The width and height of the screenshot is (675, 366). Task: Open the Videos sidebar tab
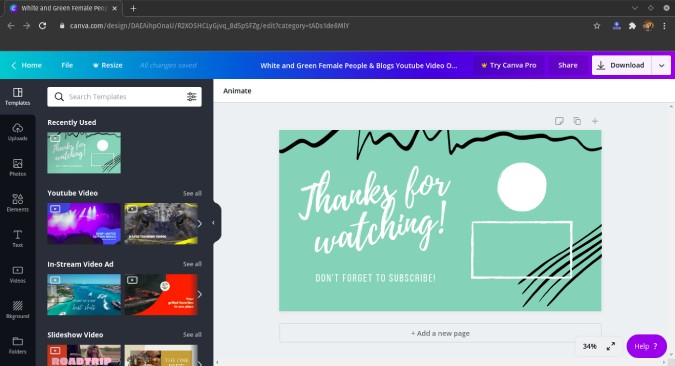click(x=18, y=274)
